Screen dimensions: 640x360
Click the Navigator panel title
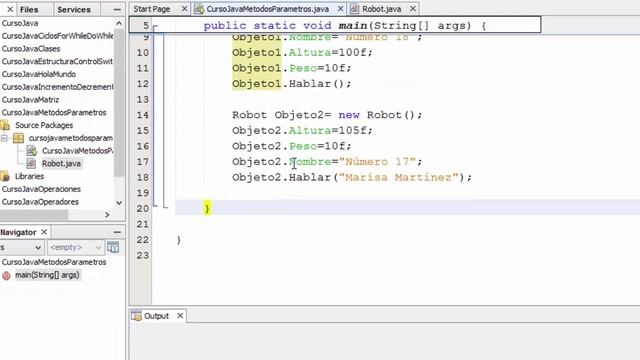18,232
